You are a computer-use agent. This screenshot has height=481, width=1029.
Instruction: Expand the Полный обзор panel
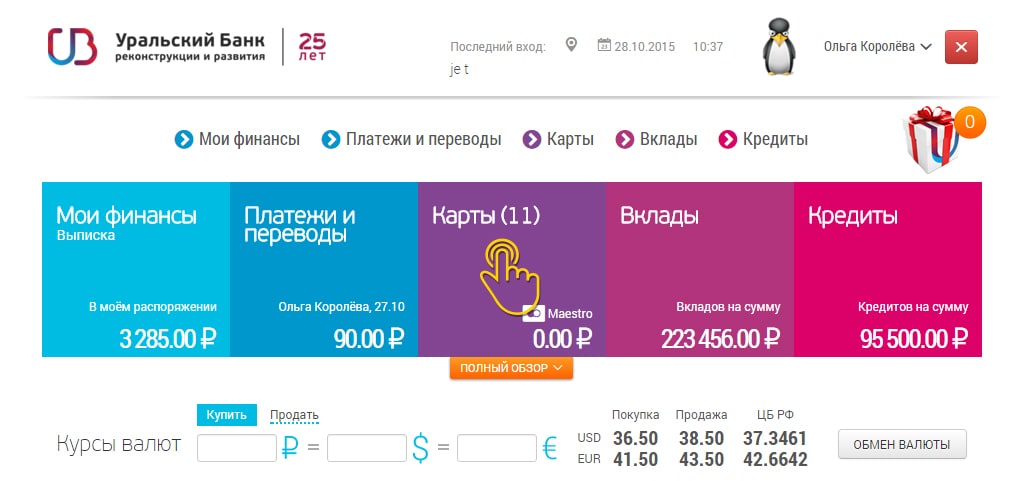click(x=511, y=368)
